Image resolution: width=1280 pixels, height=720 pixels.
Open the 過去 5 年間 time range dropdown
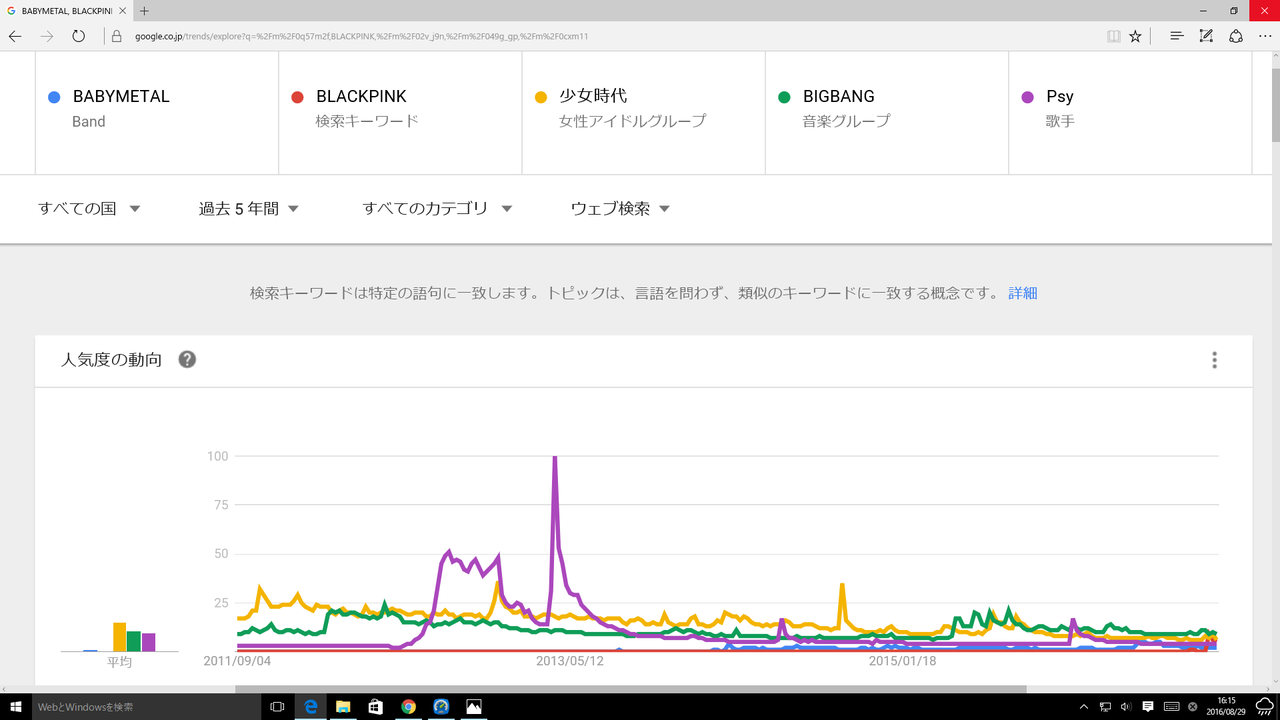(x=249, y=209)
